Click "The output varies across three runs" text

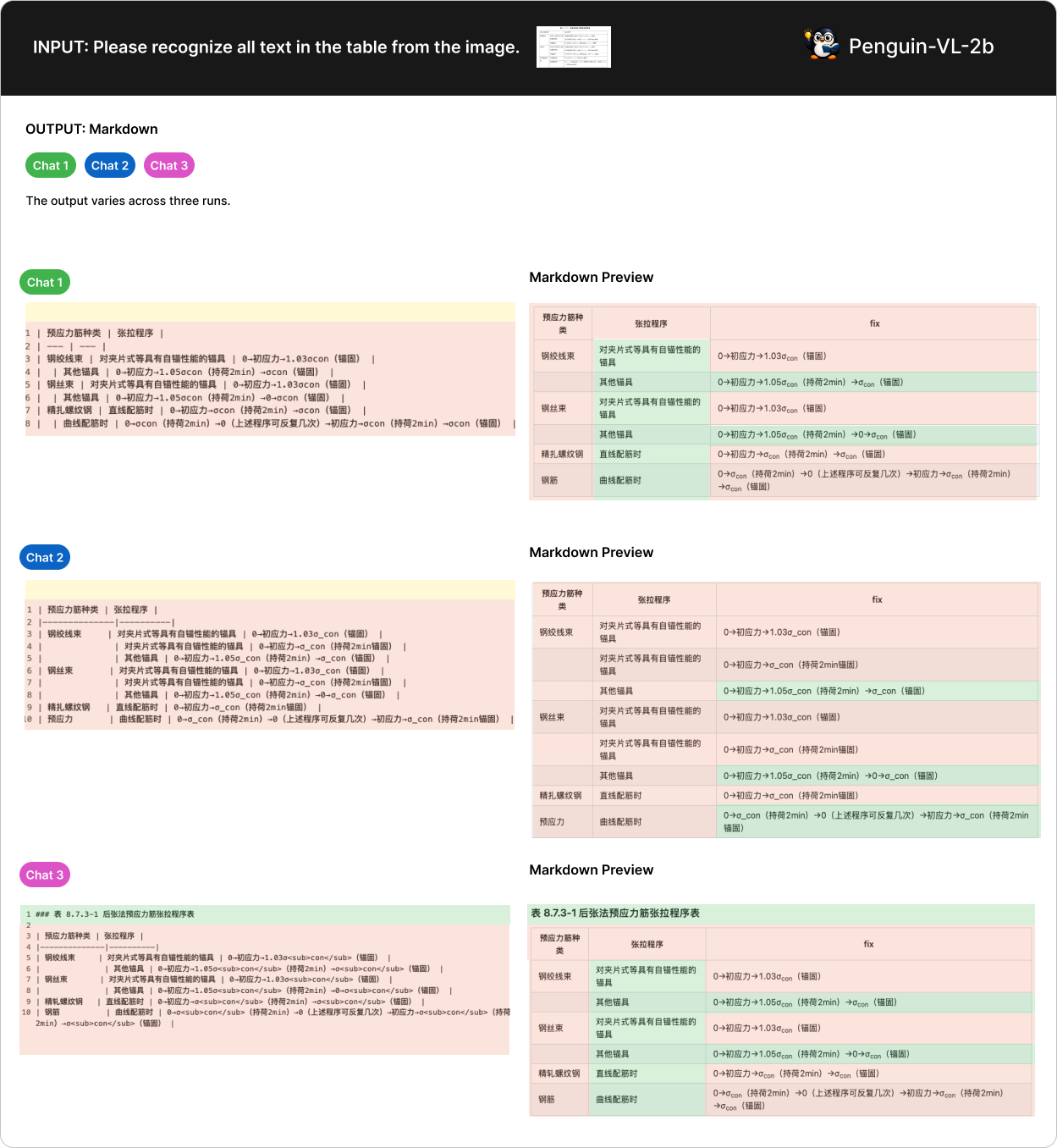point(128,201)
